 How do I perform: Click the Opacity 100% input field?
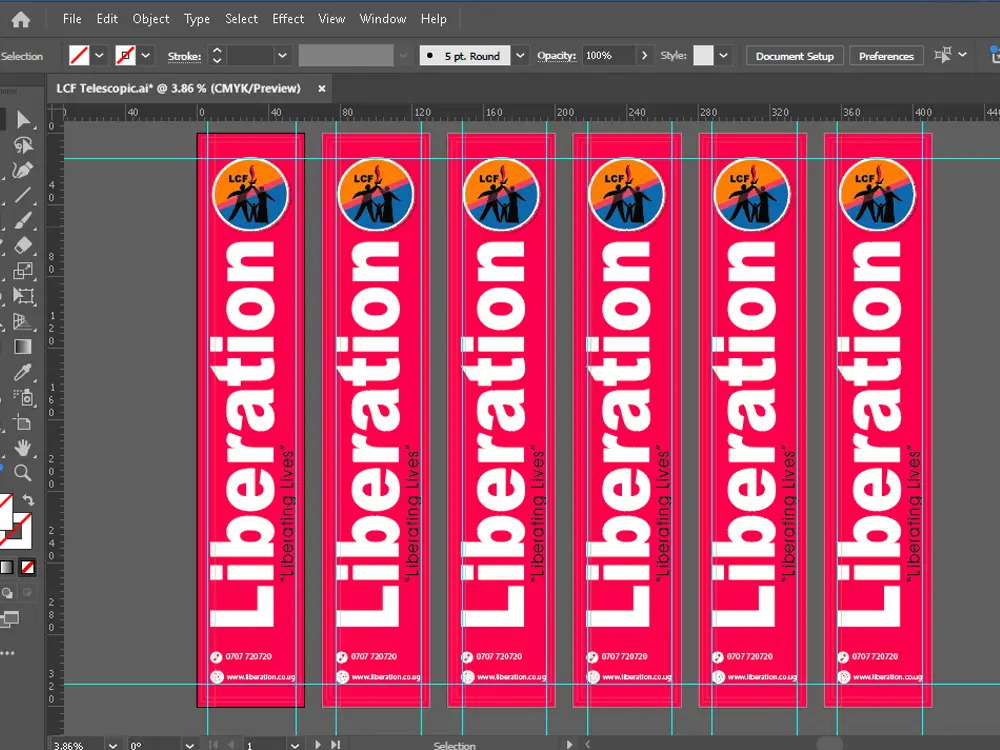pyautogui.click(x=609, y=55)
